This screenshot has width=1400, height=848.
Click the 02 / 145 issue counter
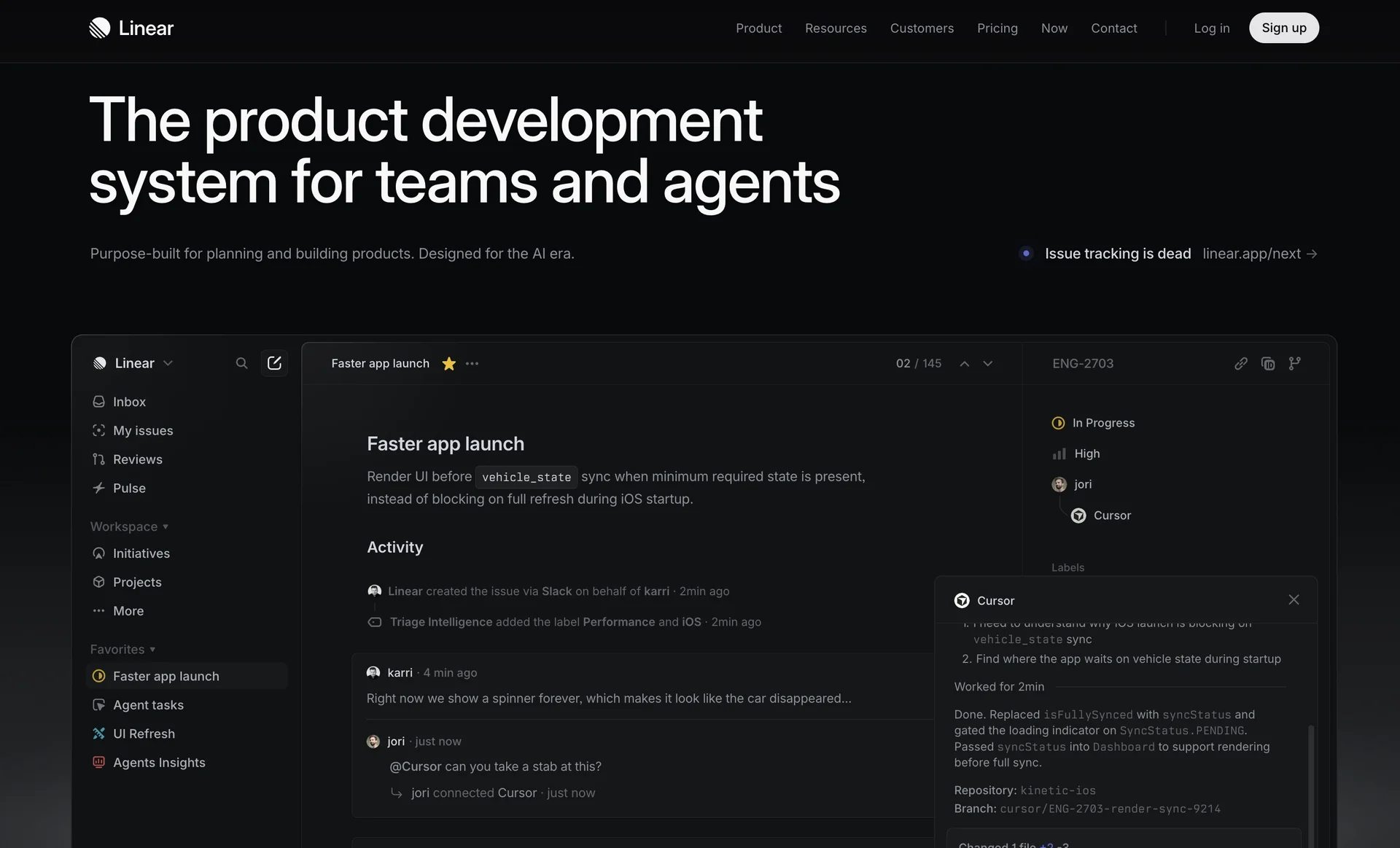(x=918, y=363)
